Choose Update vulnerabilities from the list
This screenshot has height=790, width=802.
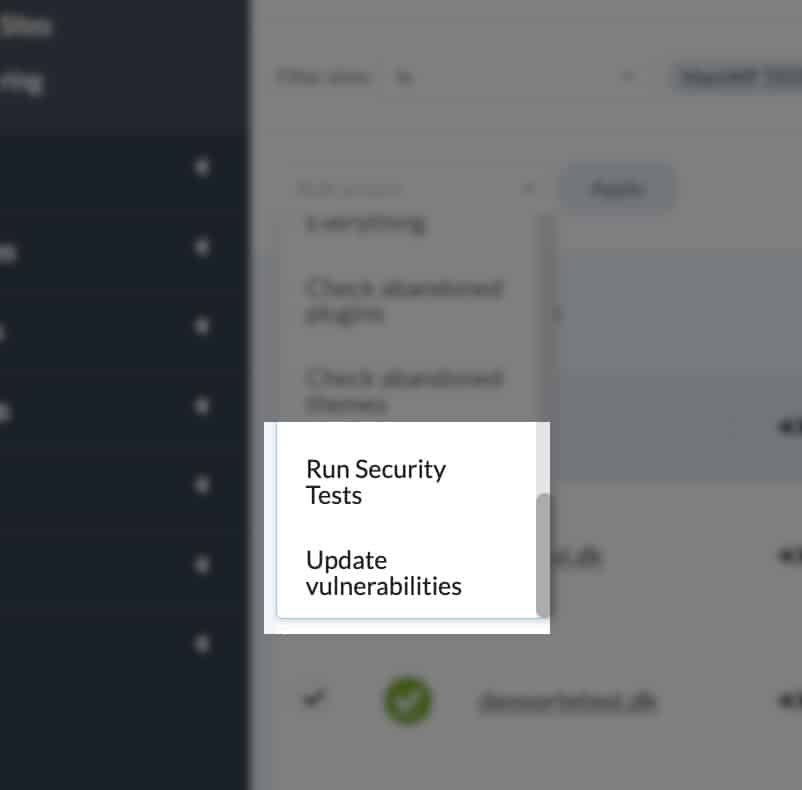point(384,572)
